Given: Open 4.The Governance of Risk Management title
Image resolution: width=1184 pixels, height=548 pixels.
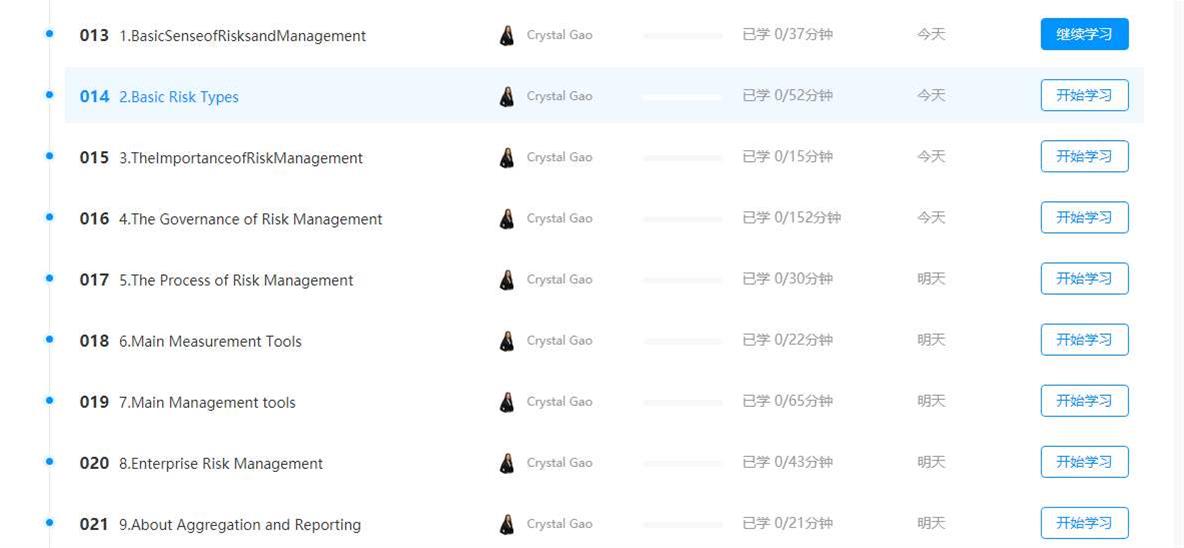Looking at the screenshot, I should point(251,219).
